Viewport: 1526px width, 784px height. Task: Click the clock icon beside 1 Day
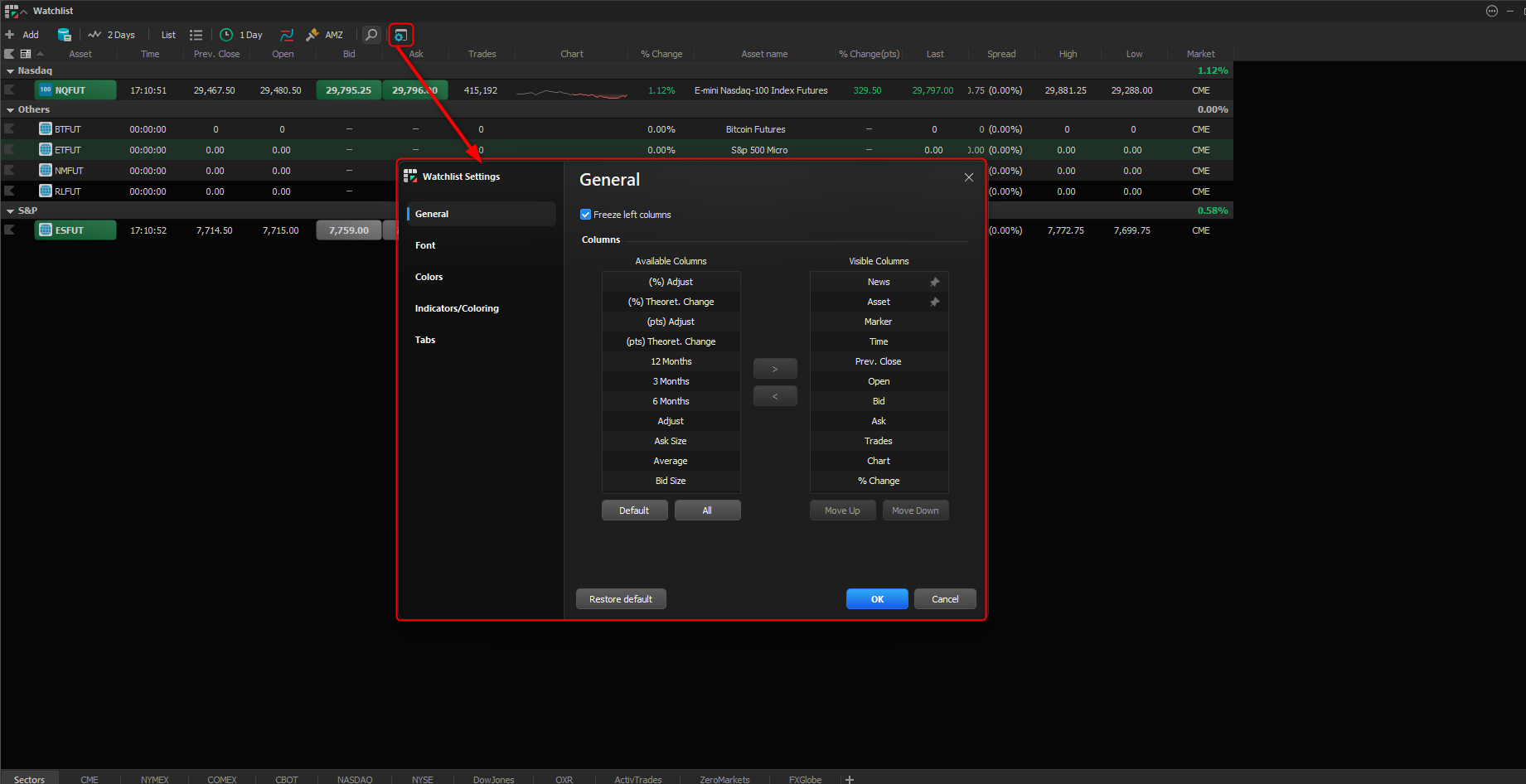pyautogui.click(x=226, y=35)
